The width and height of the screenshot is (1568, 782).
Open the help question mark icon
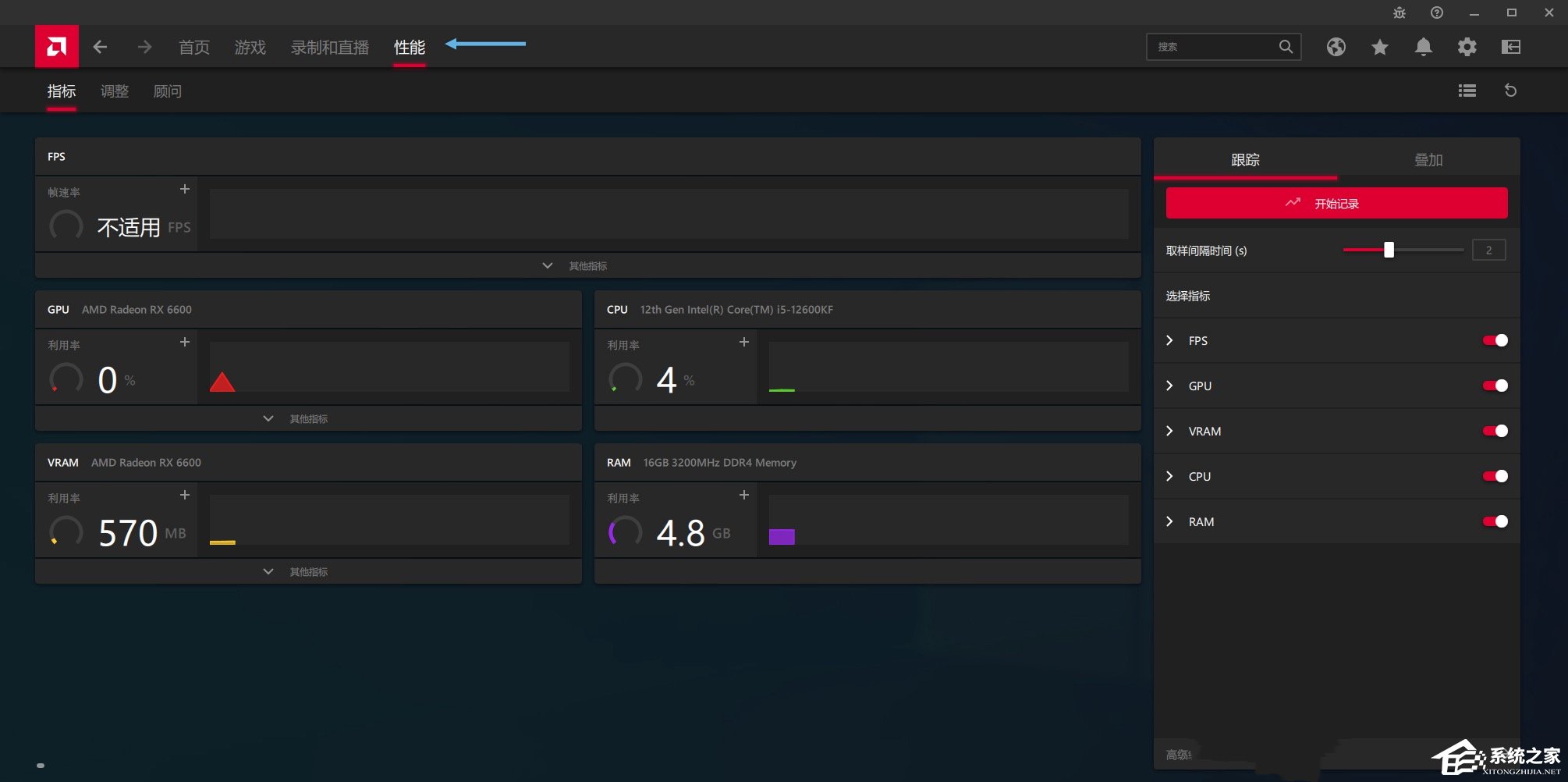pyautogui.click(x=1436, y=12)
